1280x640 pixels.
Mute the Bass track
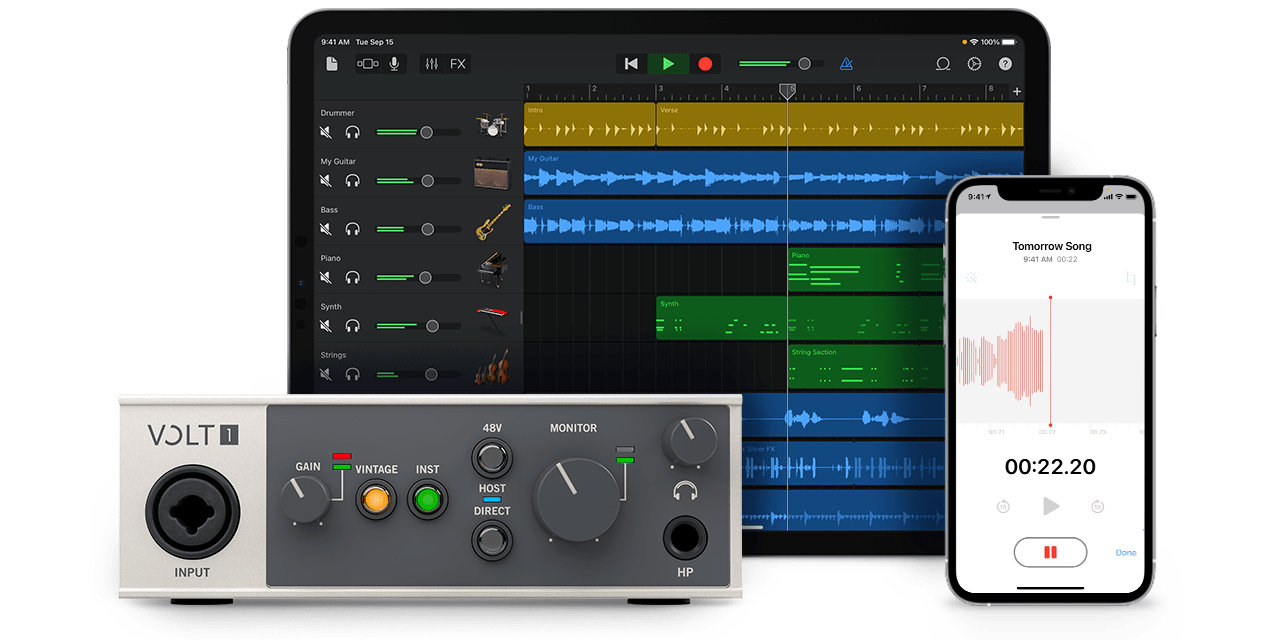326,229
